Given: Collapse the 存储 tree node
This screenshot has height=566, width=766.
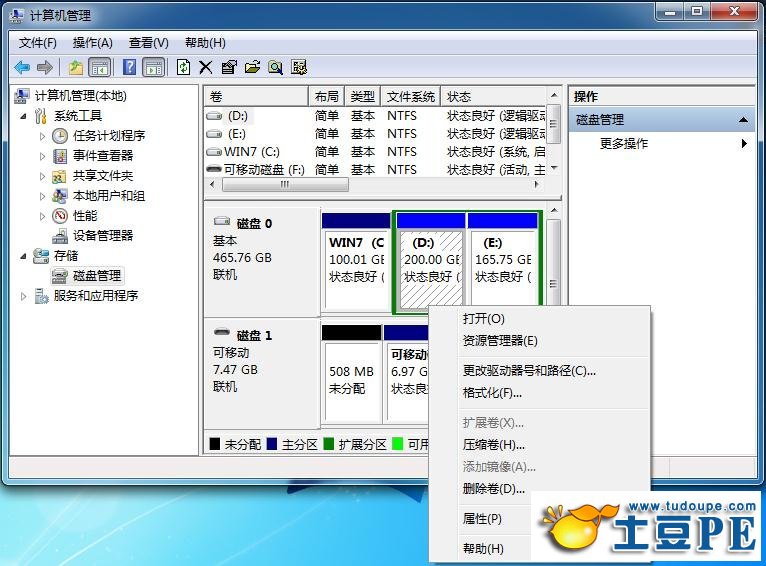Looking at the screenshot, I should [x=23, y=256].
